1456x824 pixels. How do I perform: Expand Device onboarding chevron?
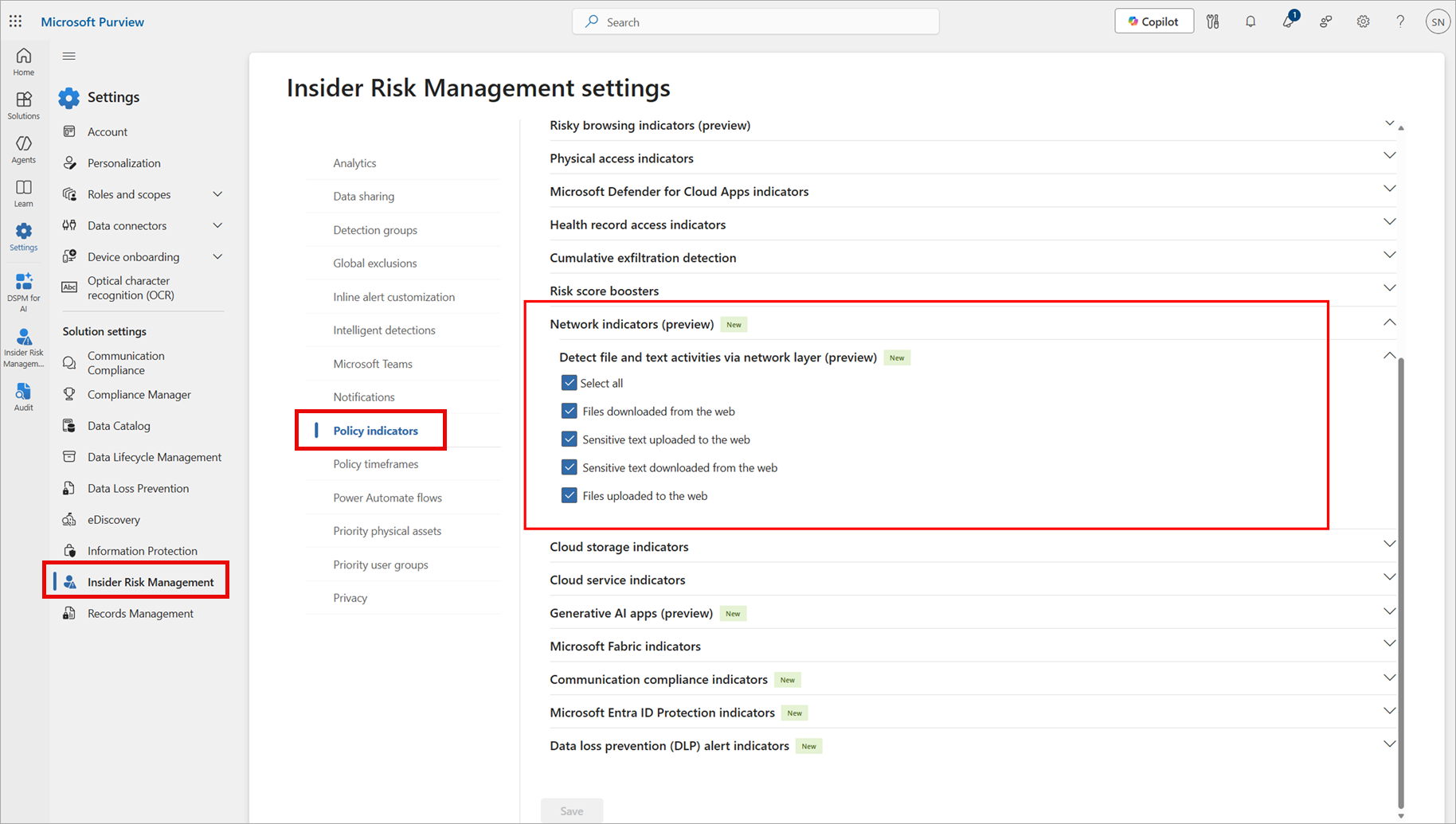click(217, 256)
